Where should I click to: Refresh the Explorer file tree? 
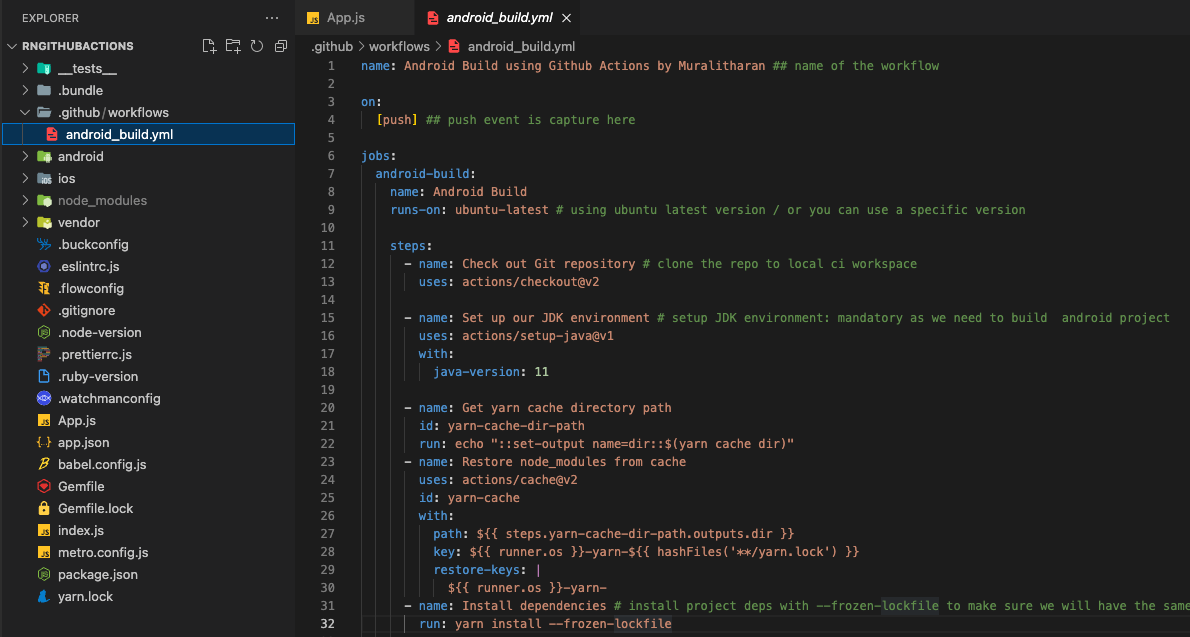[257, 46]
